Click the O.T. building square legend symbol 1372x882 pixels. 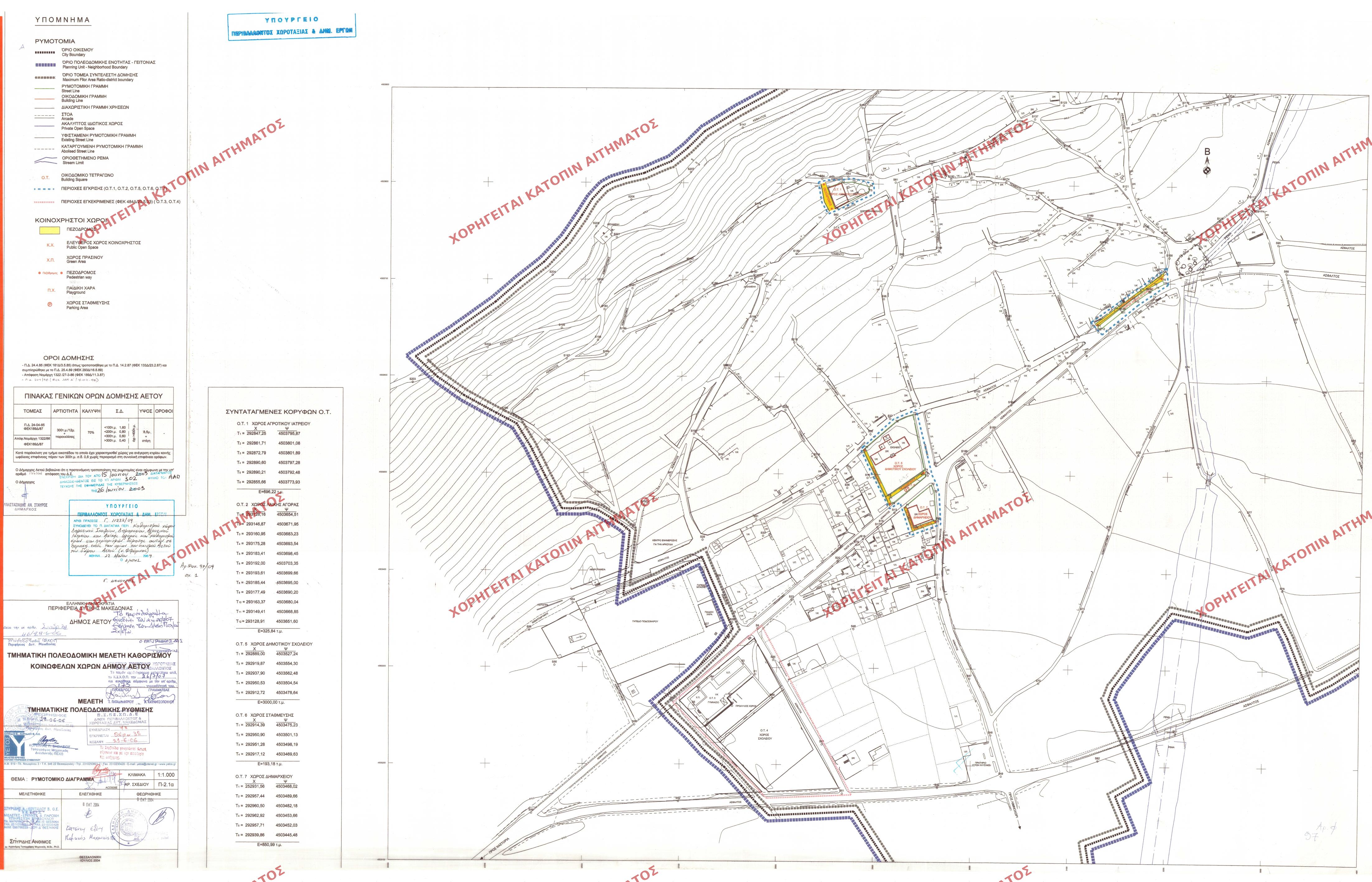click(45, 177)
